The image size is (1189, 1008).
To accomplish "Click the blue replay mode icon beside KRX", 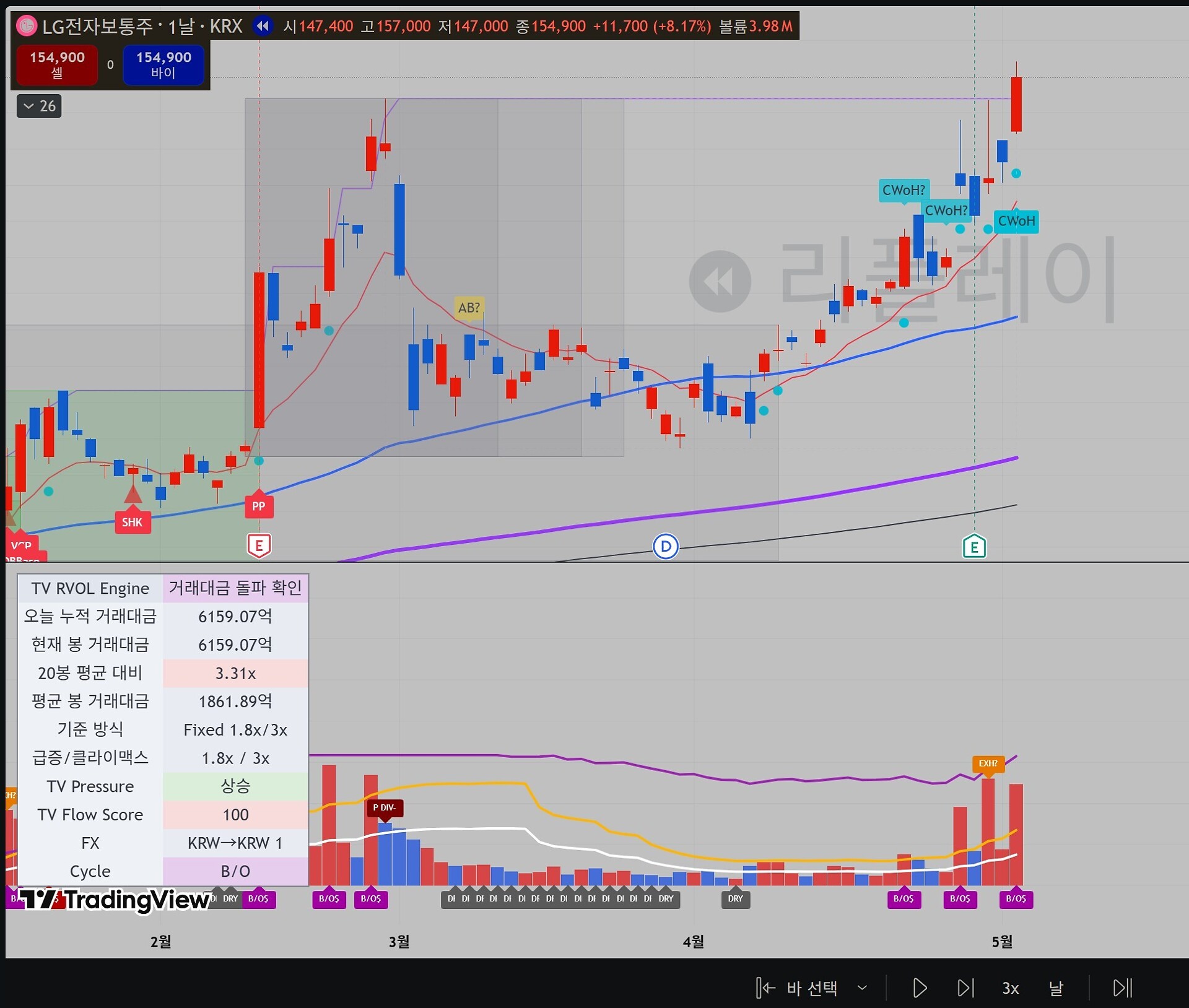I will pyautogui.click(x=263, y=26).
